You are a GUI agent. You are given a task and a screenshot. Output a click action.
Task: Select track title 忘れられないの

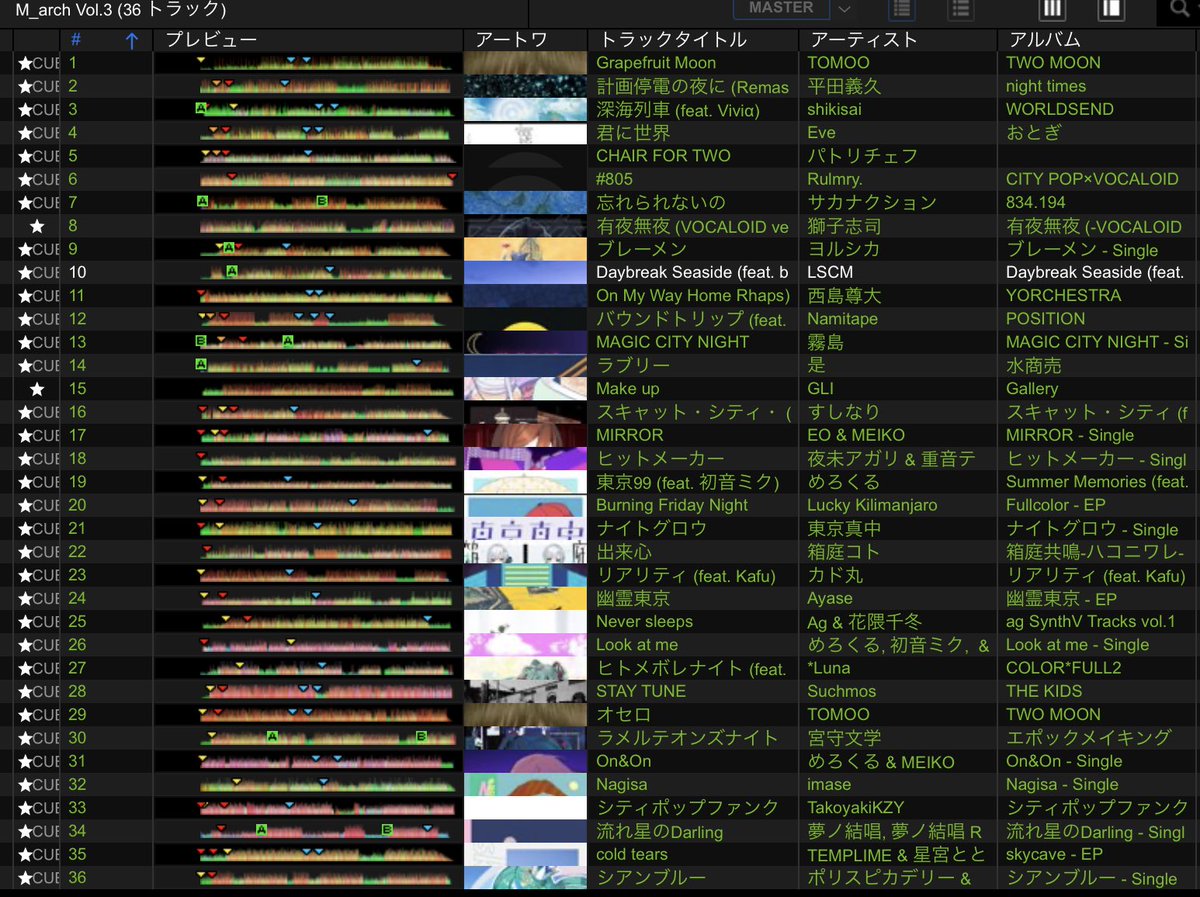point(661,202)
